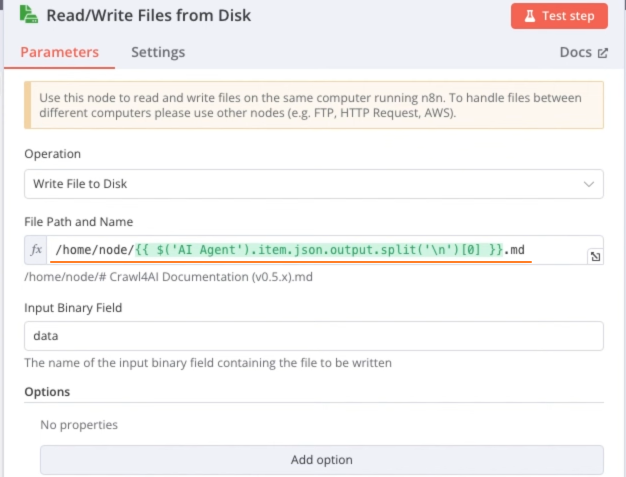Click the Read/Write Files node icon
Screen dimensions: 626x477
(x=30, y=15)
